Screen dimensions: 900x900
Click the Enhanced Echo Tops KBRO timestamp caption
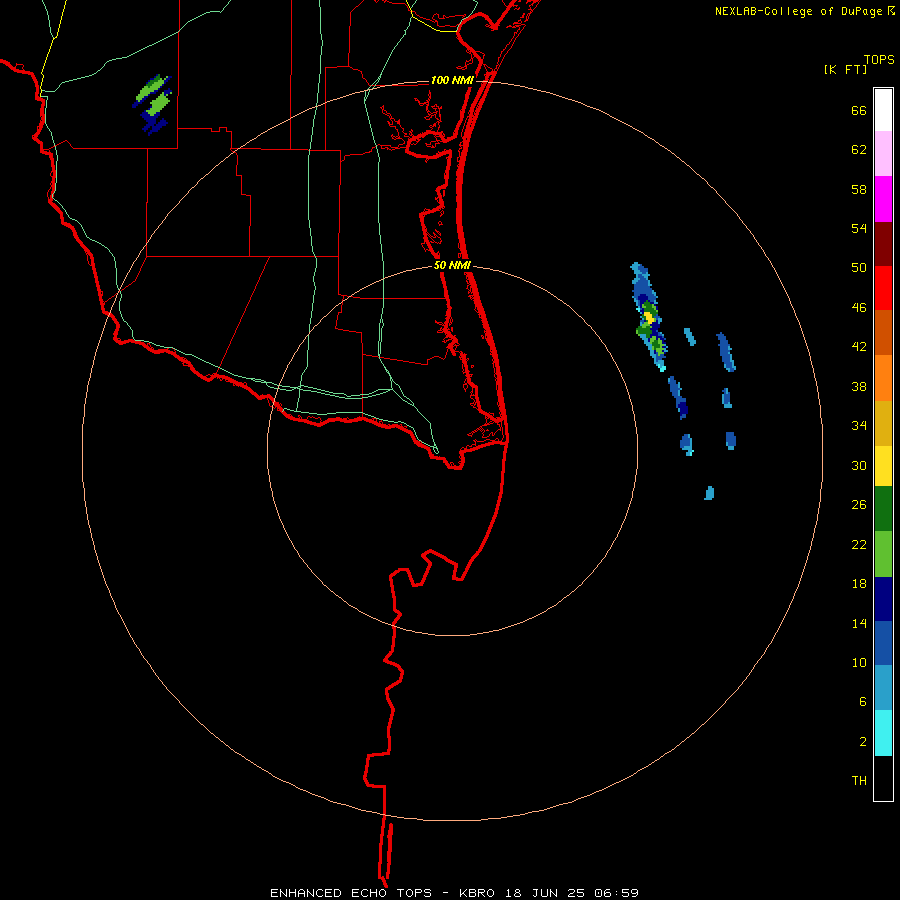(x=454, y=893)
